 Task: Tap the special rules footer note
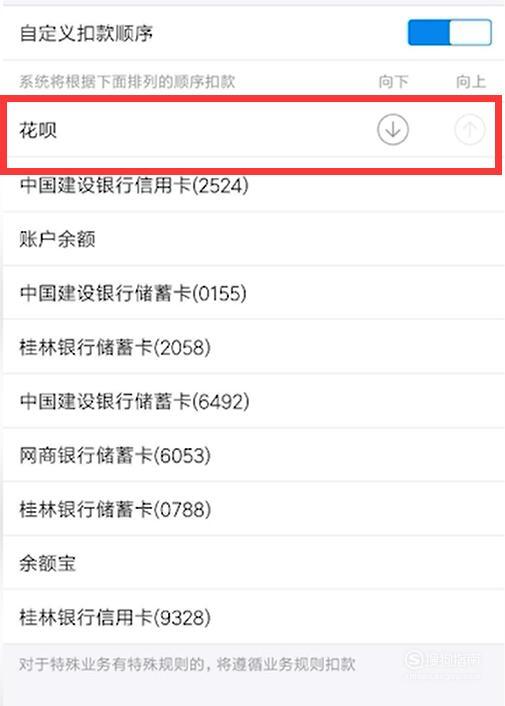187,664
